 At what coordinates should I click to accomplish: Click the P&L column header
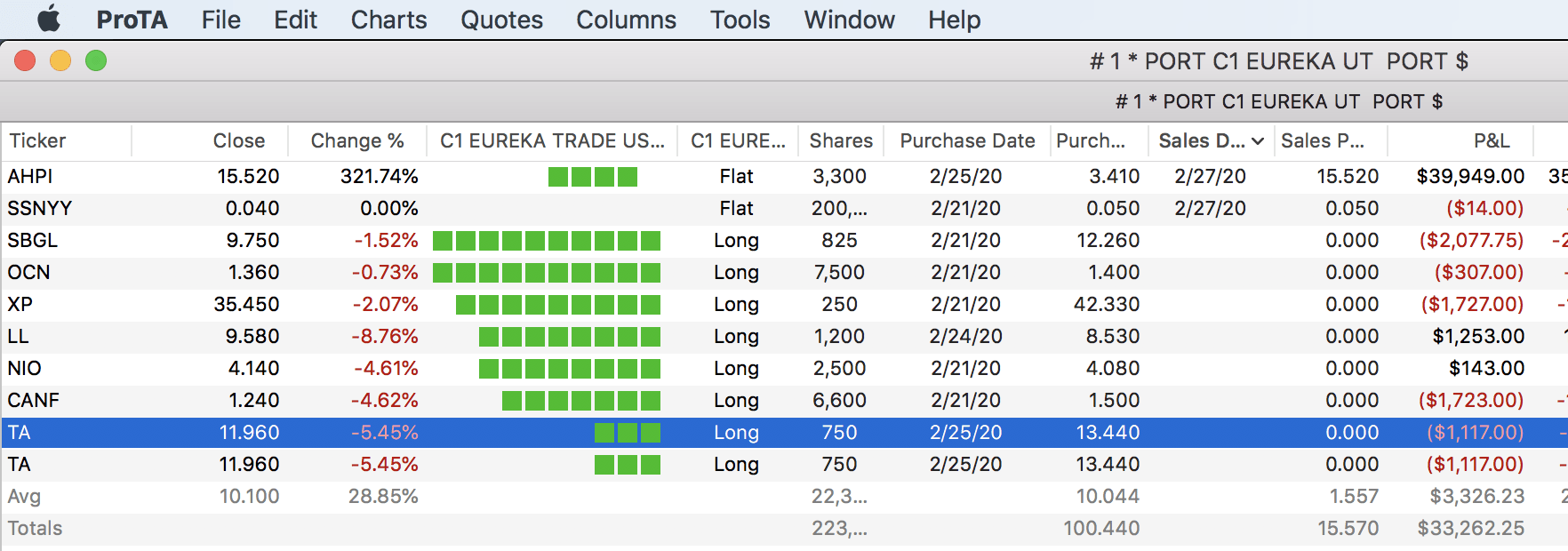coord(1491,141)
